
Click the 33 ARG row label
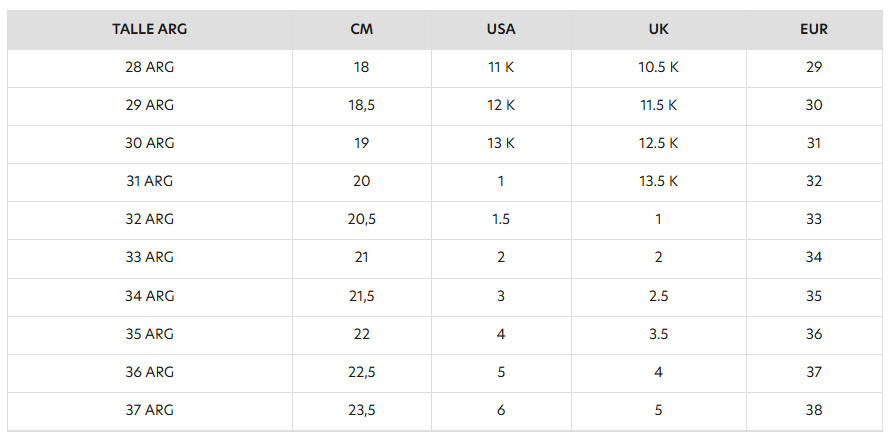point(150,257)
